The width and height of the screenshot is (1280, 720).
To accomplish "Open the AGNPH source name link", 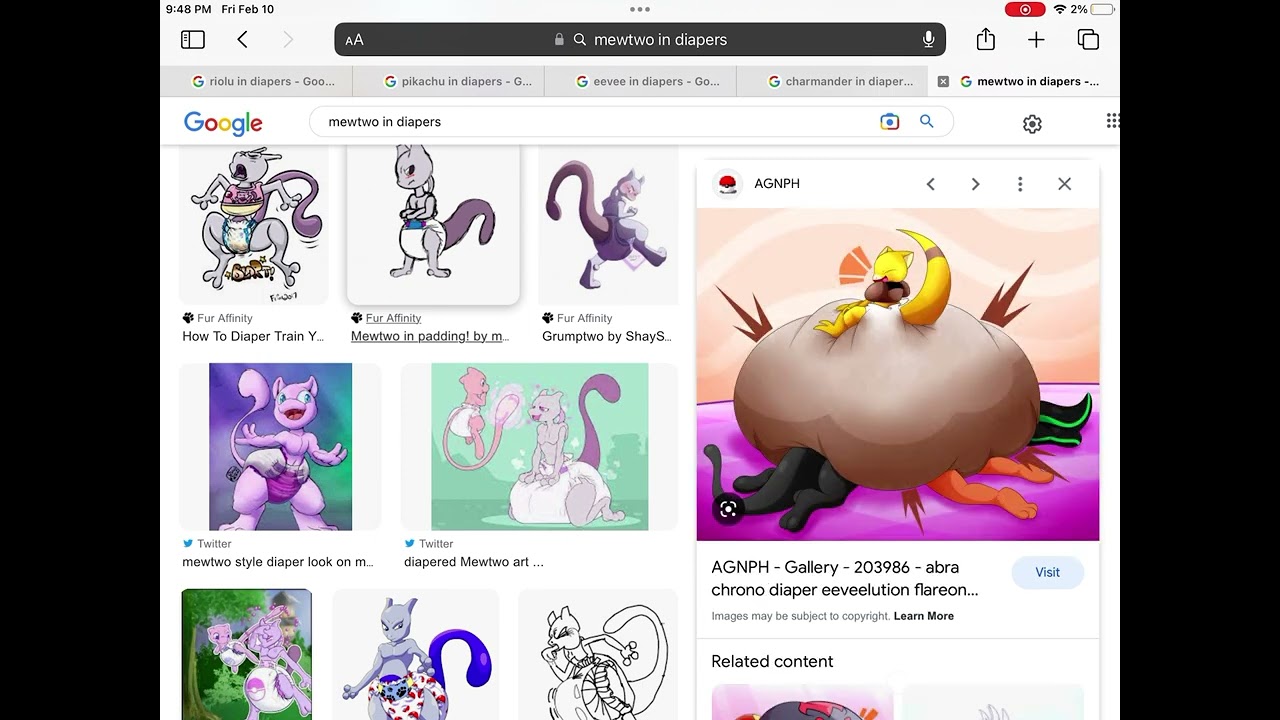I will point(777,184).
